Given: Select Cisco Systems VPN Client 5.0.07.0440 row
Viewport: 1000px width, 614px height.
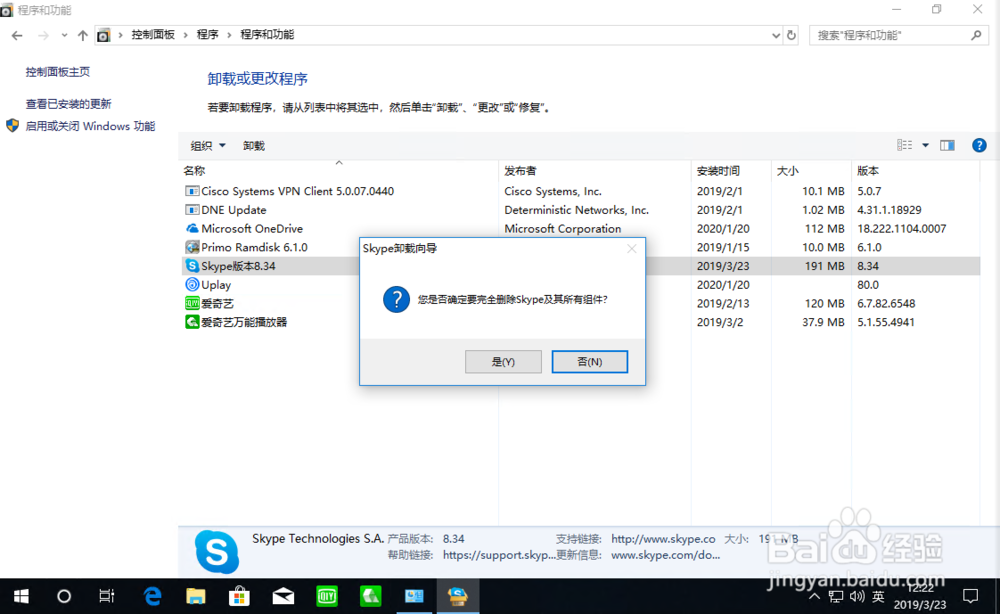Looking at the screenshot, I should [580, 191].
